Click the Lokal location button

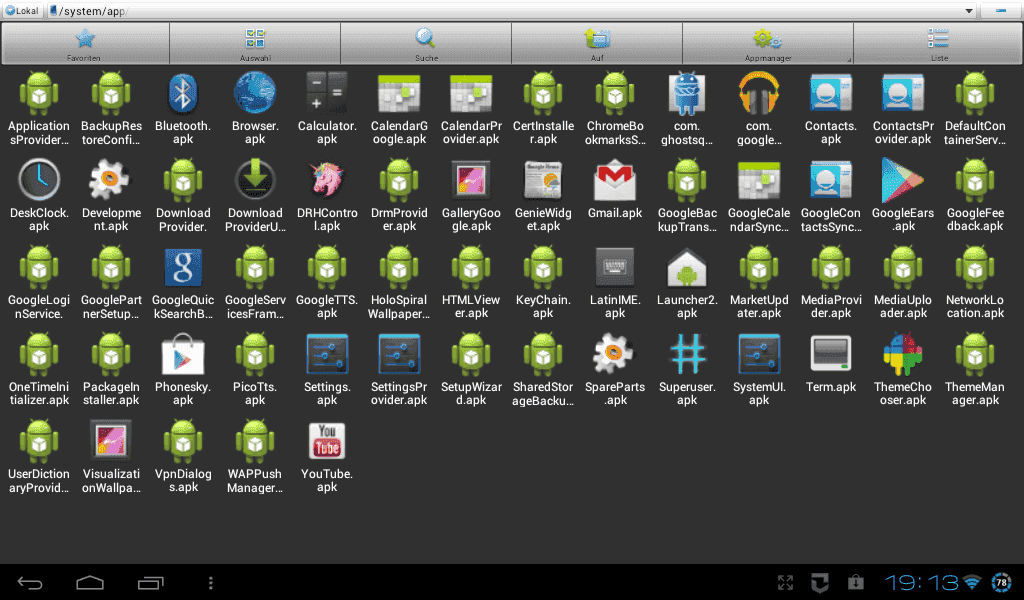pos(22,10)
